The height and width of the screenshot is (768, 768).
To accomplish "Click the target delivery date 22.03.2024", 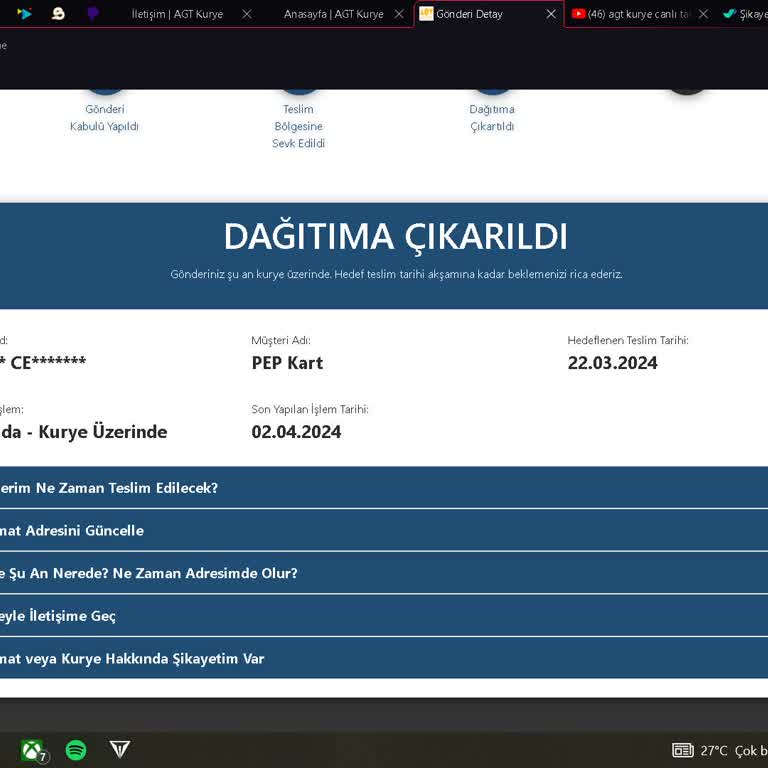I will (x=612, y=363).
